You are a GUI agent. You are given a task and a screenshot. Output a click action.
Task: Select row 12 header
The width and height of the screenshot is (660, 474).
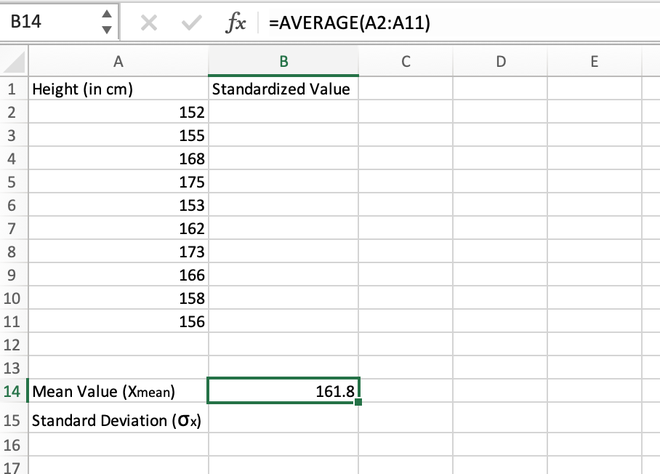(12, 344)
